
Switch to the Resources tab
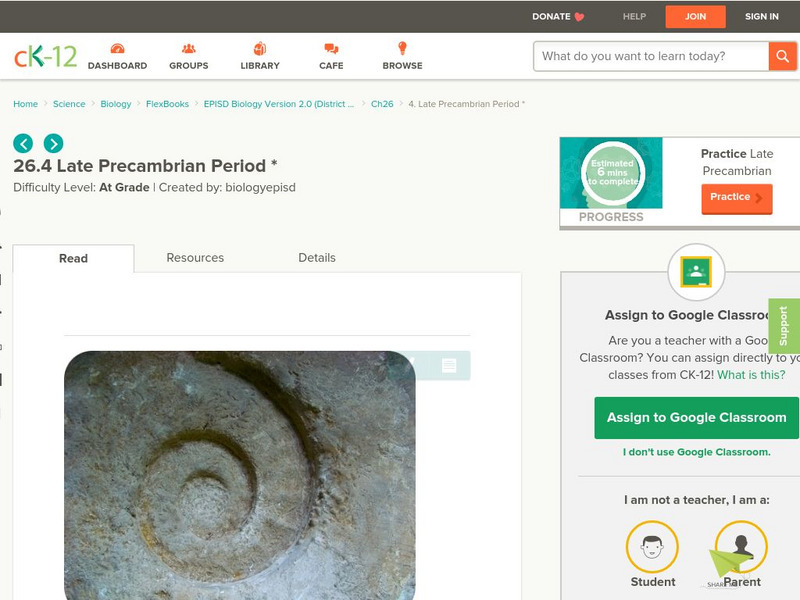click(195, 257)
